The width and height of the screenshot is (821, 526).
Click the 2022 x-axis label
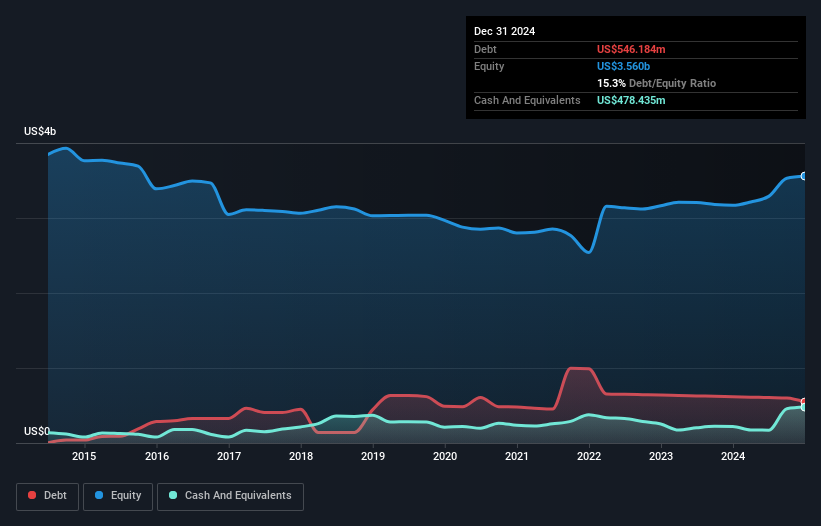[x=589, y=456]
